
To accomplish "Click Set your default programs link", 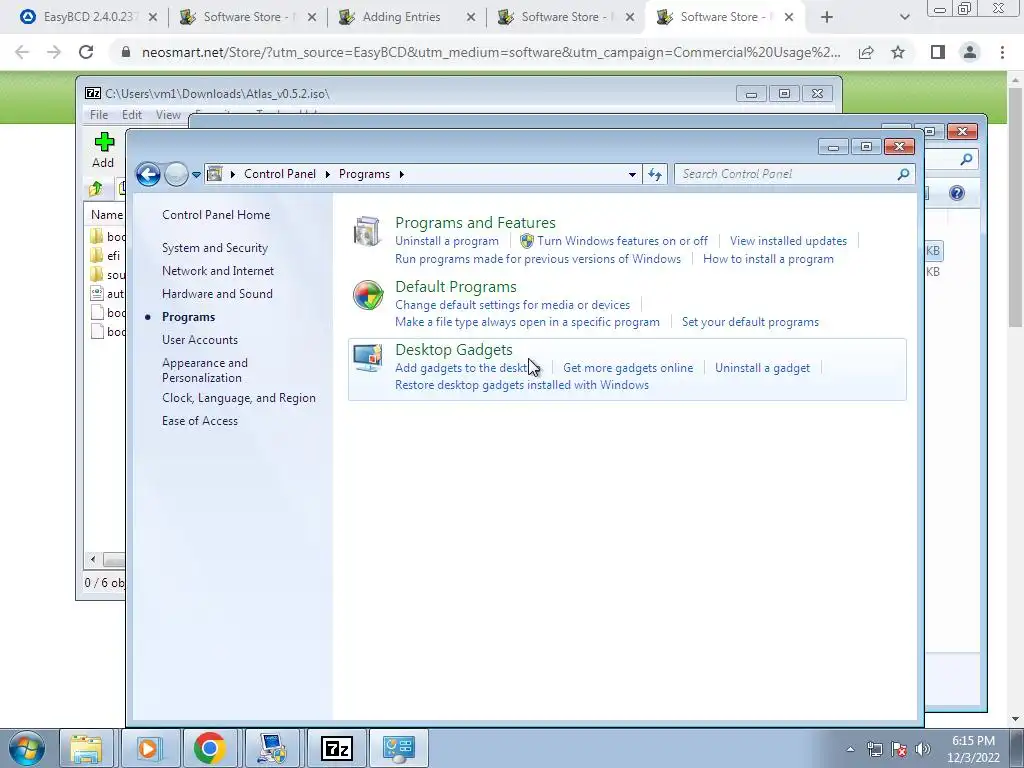I will click(x=750, y=322).
